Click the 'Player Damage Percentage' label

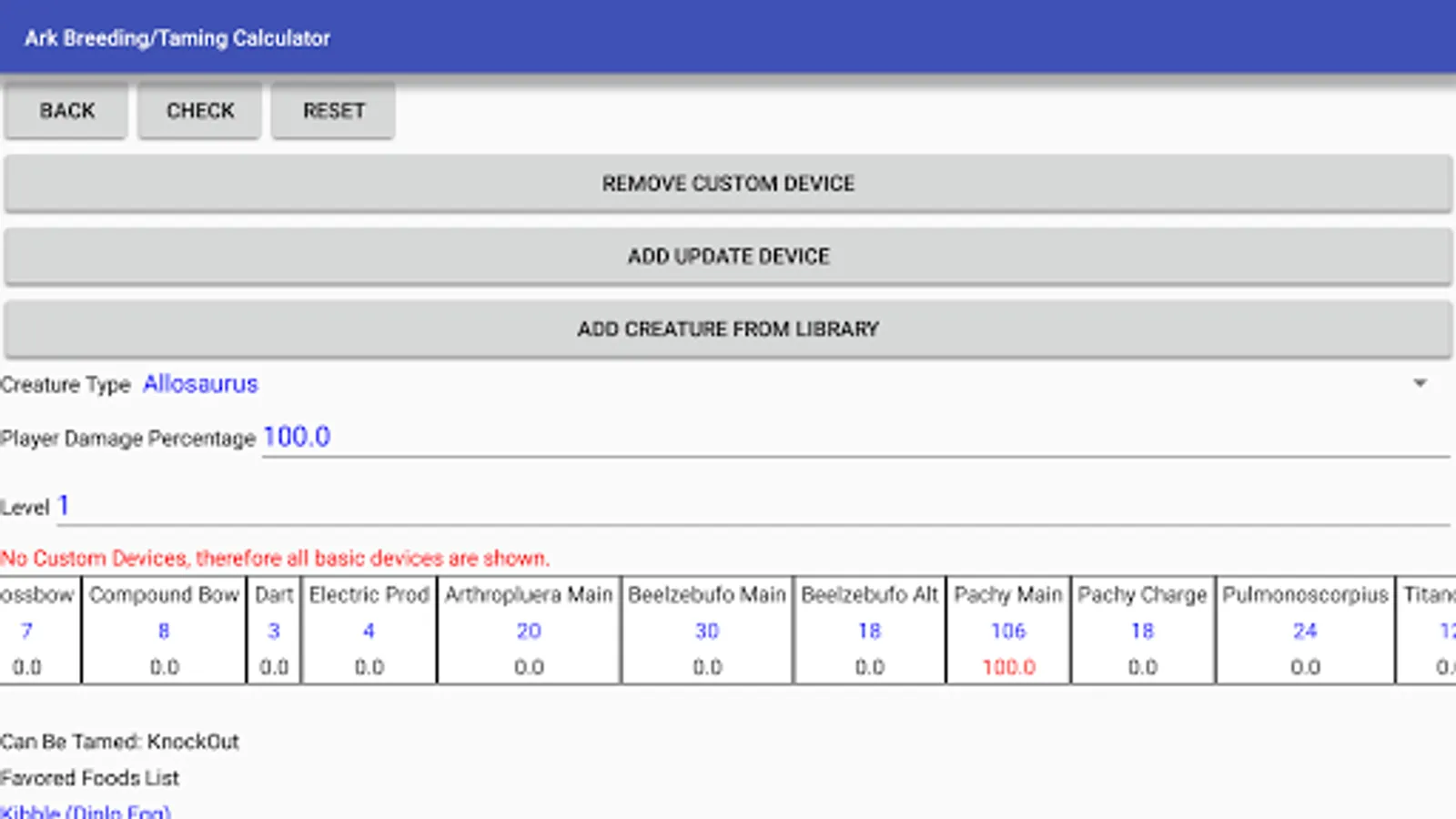click(127, 439)
